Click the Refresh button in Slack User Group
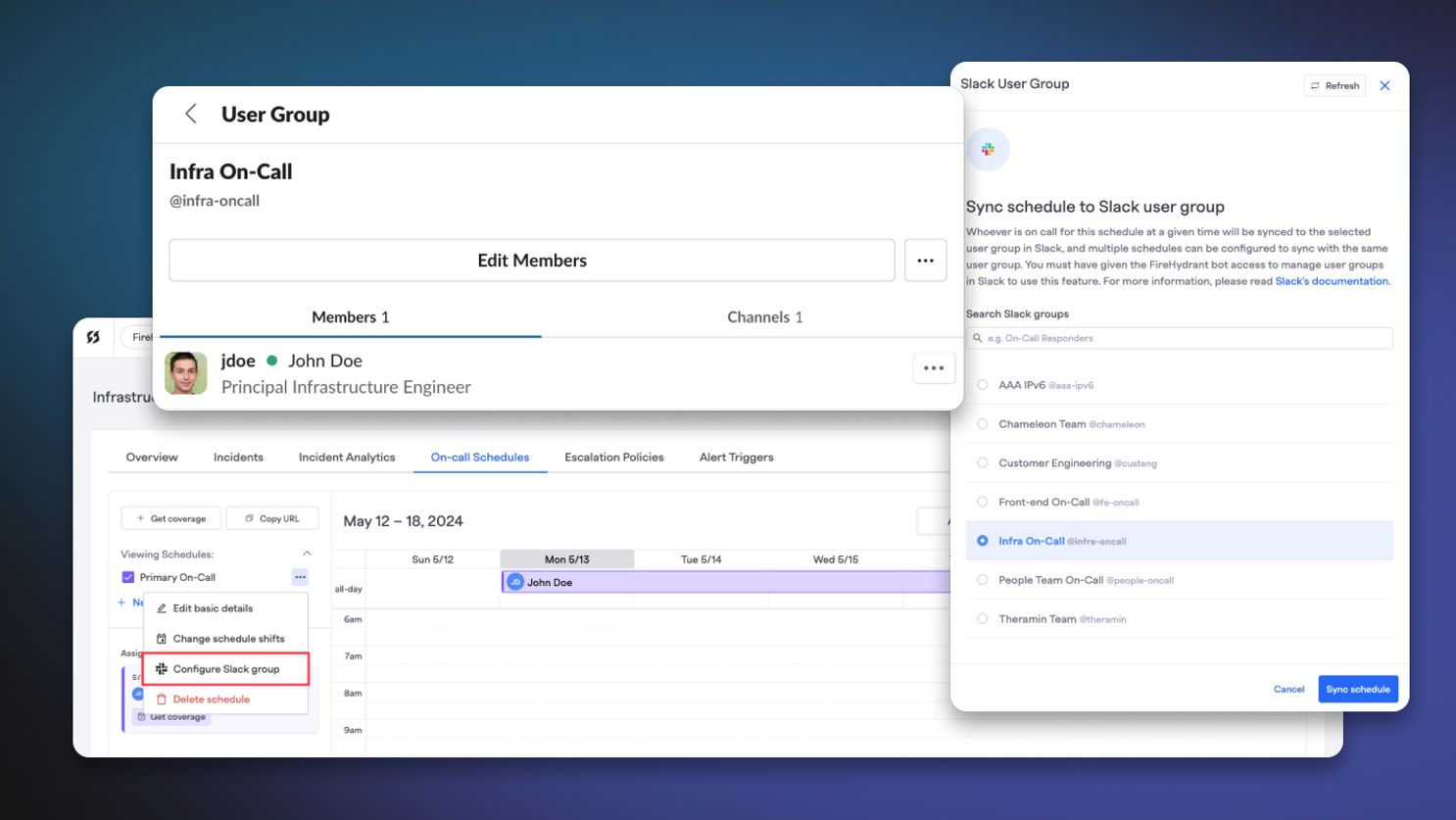Viewport: 1456px width, 820px height. click(x=1335, y=85)
